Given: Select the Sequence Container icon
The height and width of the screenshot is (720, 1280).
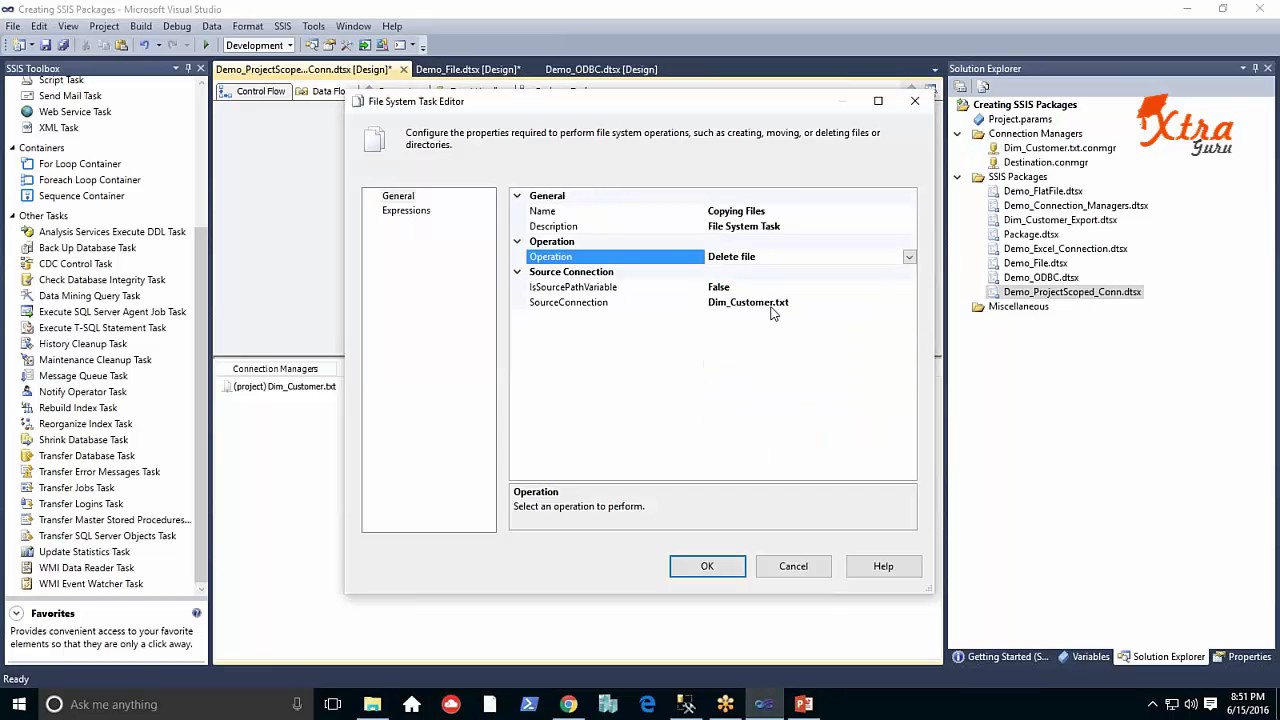Looking at the screenshot, I should point(27,196).
